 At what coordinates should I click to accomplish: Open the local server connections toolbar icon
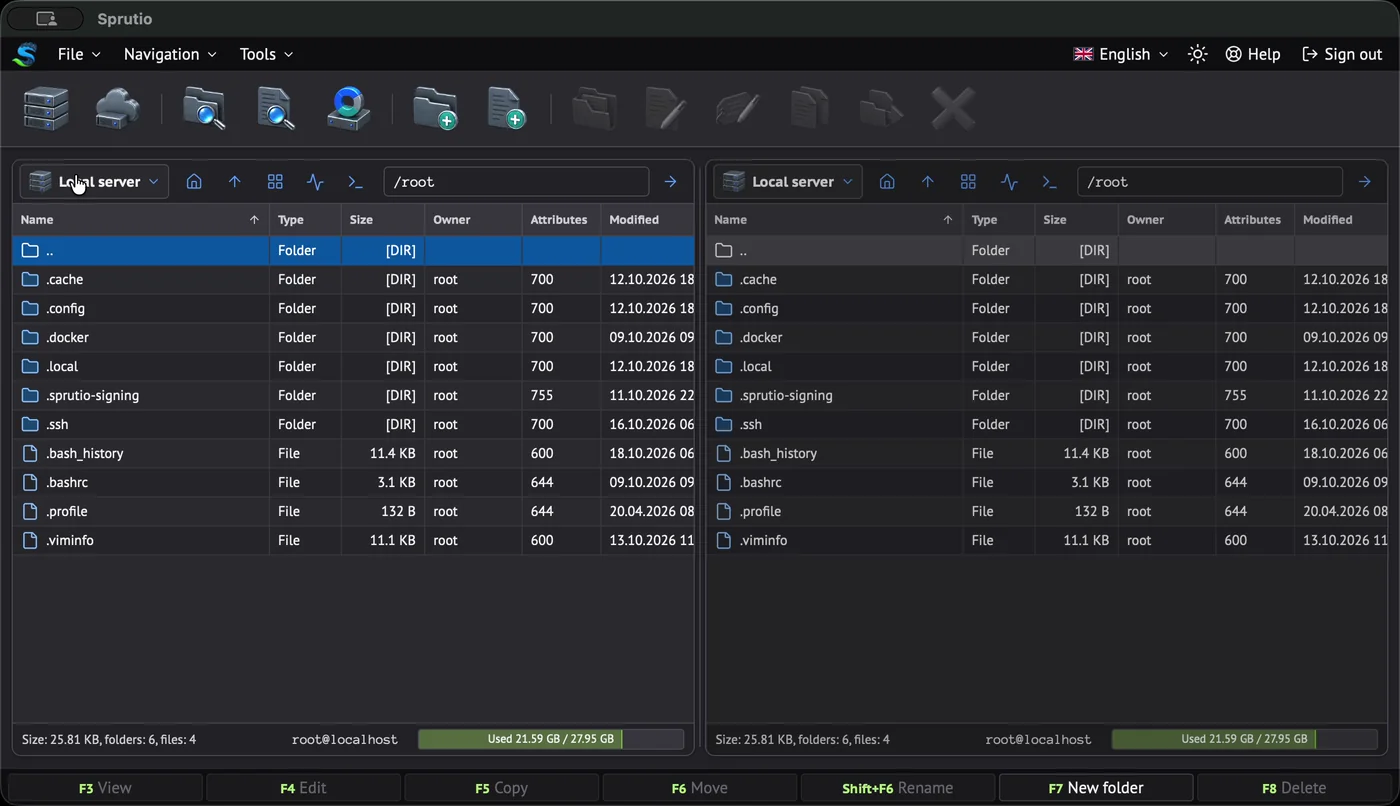pyautogui.click(x=46, y=108)
